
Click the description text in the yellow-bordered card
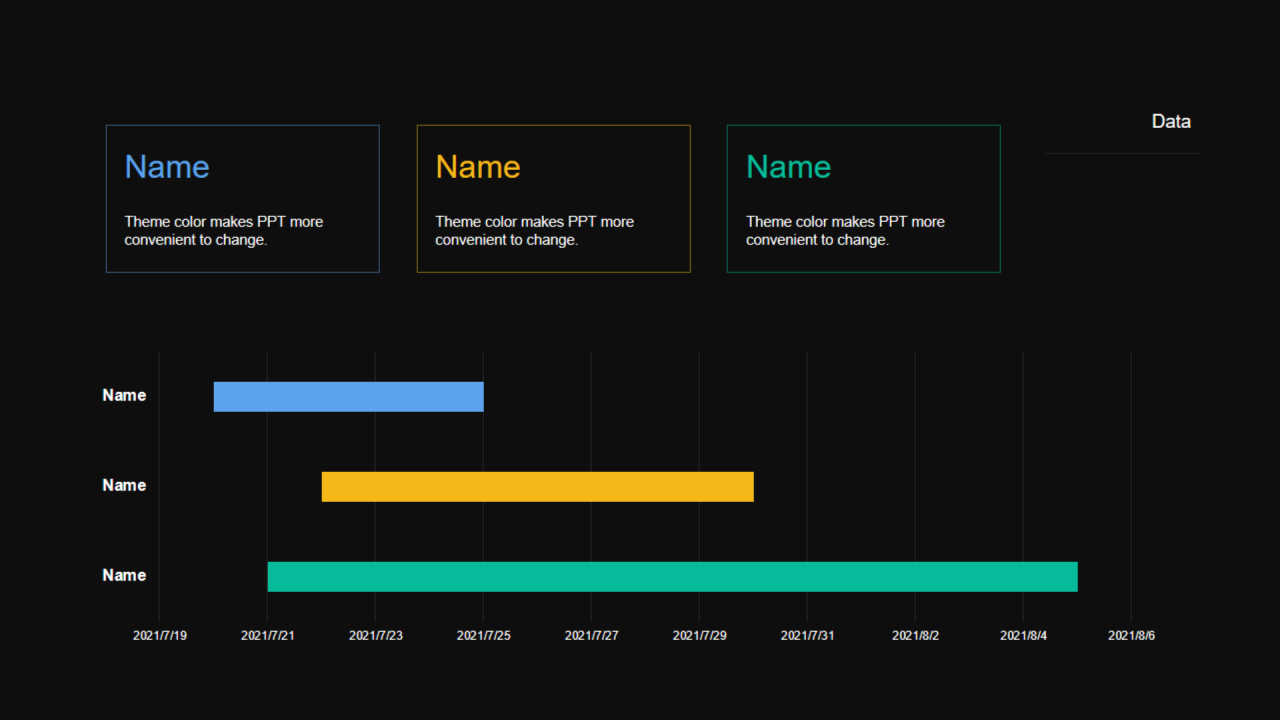tap(534, 231)
